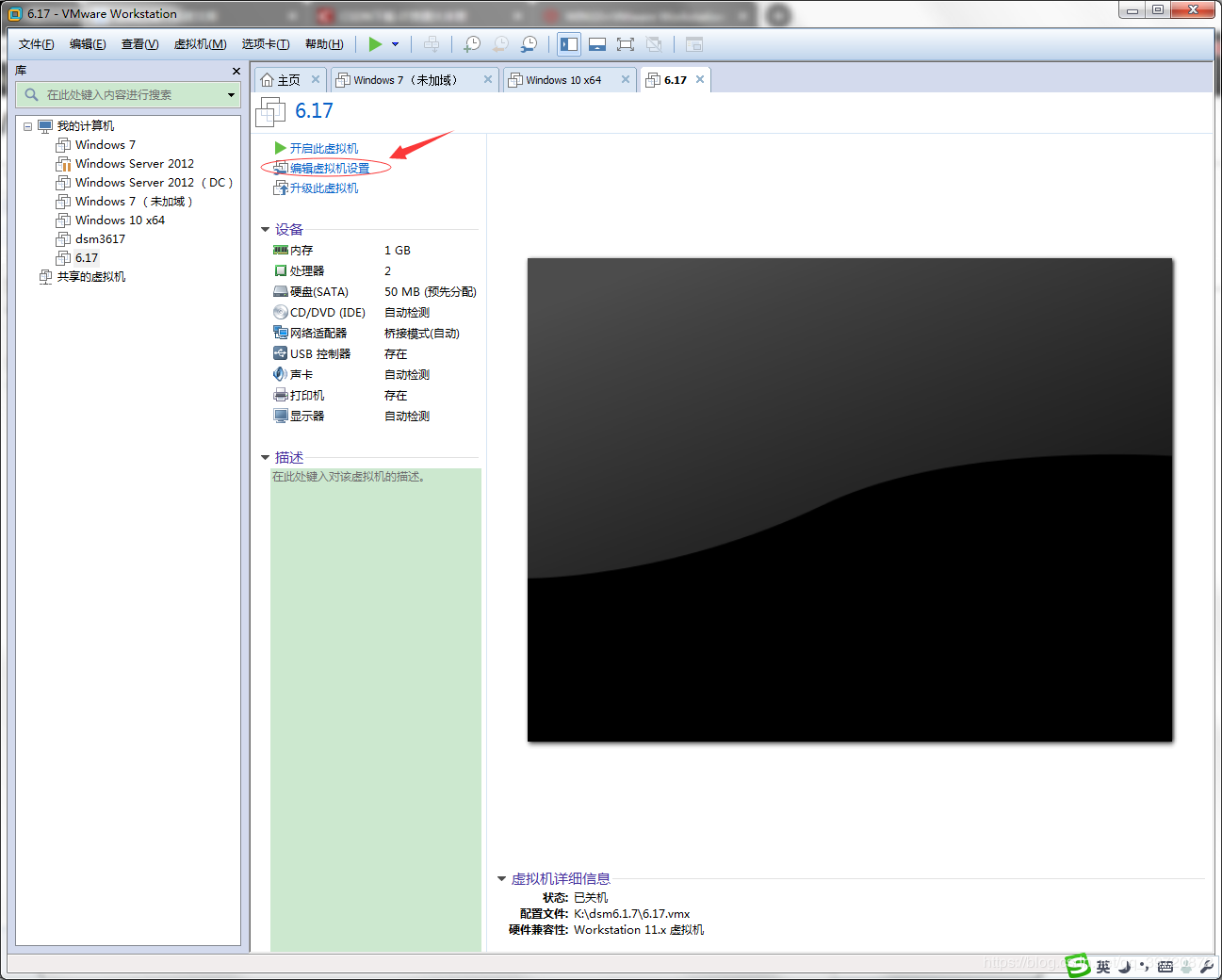This screenshot has width=1222, height=980.
Task: Select Windows Server 2012 (DC) in the library
Action: coord(144,183)
